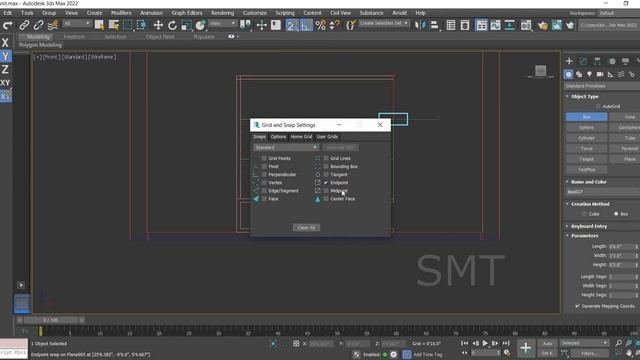The width and height of the screenshot is (640, 360).
Task: Open the selection filter All dropdown
Action: click(77, 24)
